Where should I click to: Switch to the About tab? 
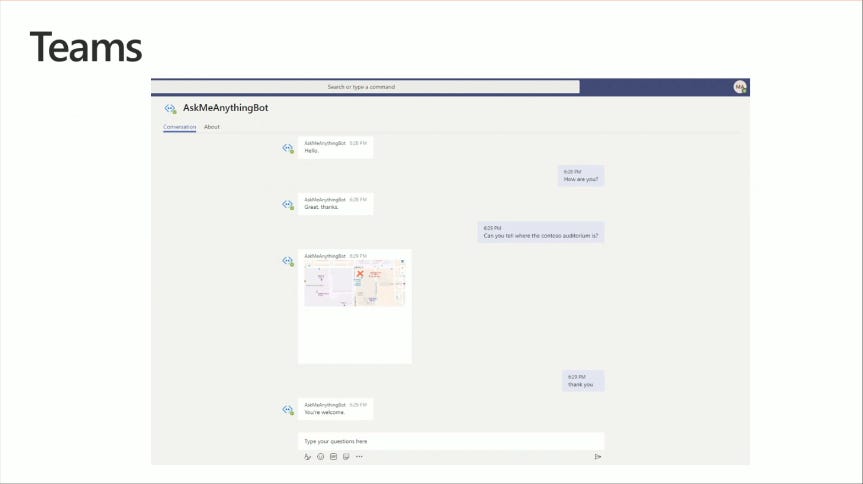pyautogui.click(x=212, y=127)
